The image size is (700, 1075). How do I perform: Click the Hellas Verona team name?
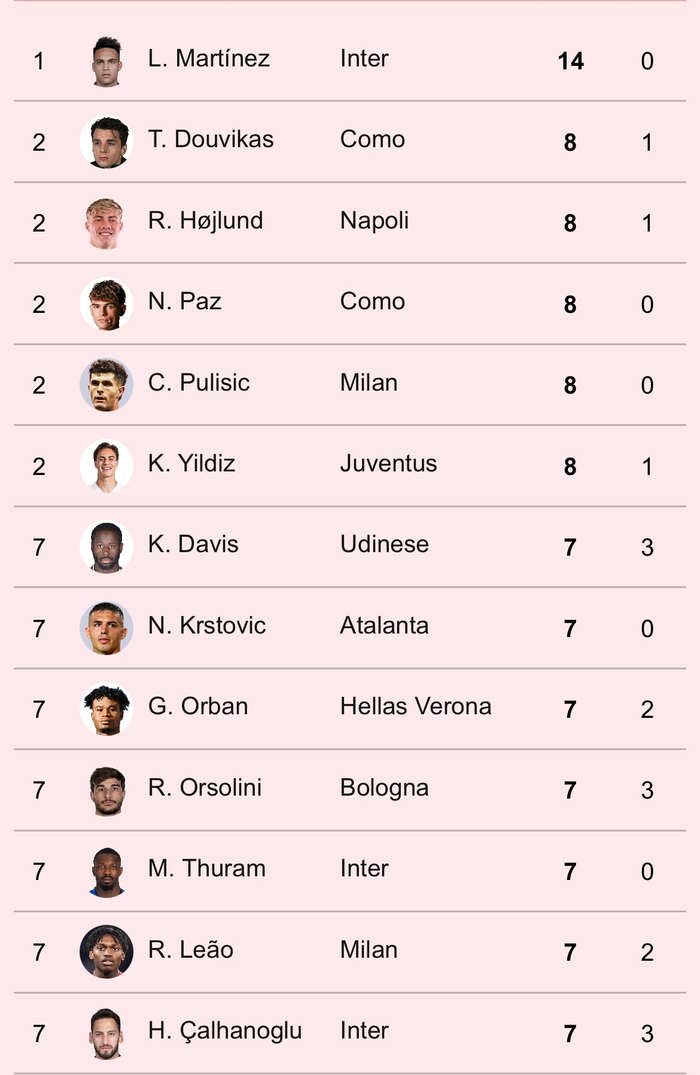[x=416, y=707]
